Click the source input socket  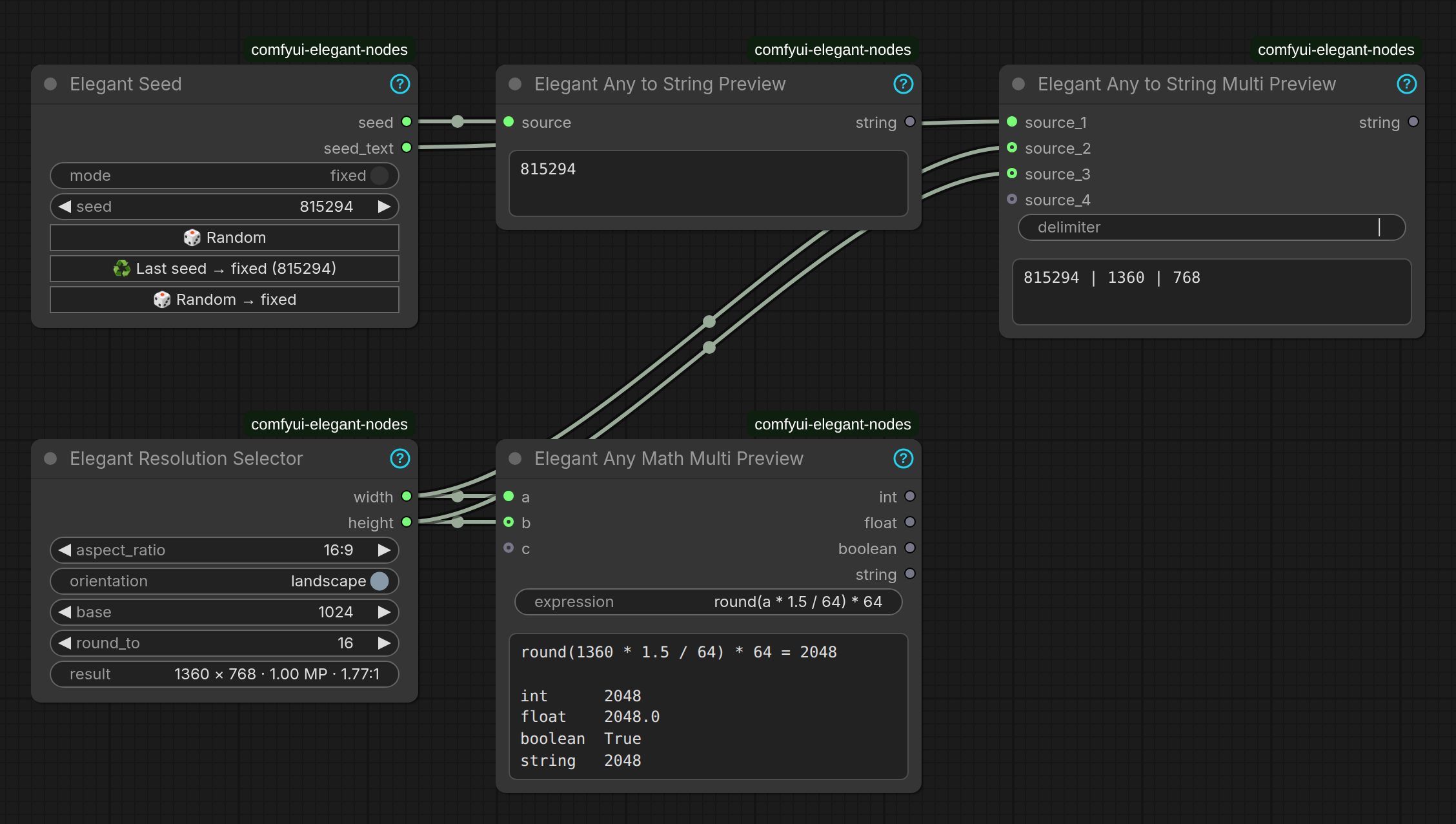click(509, 121)
